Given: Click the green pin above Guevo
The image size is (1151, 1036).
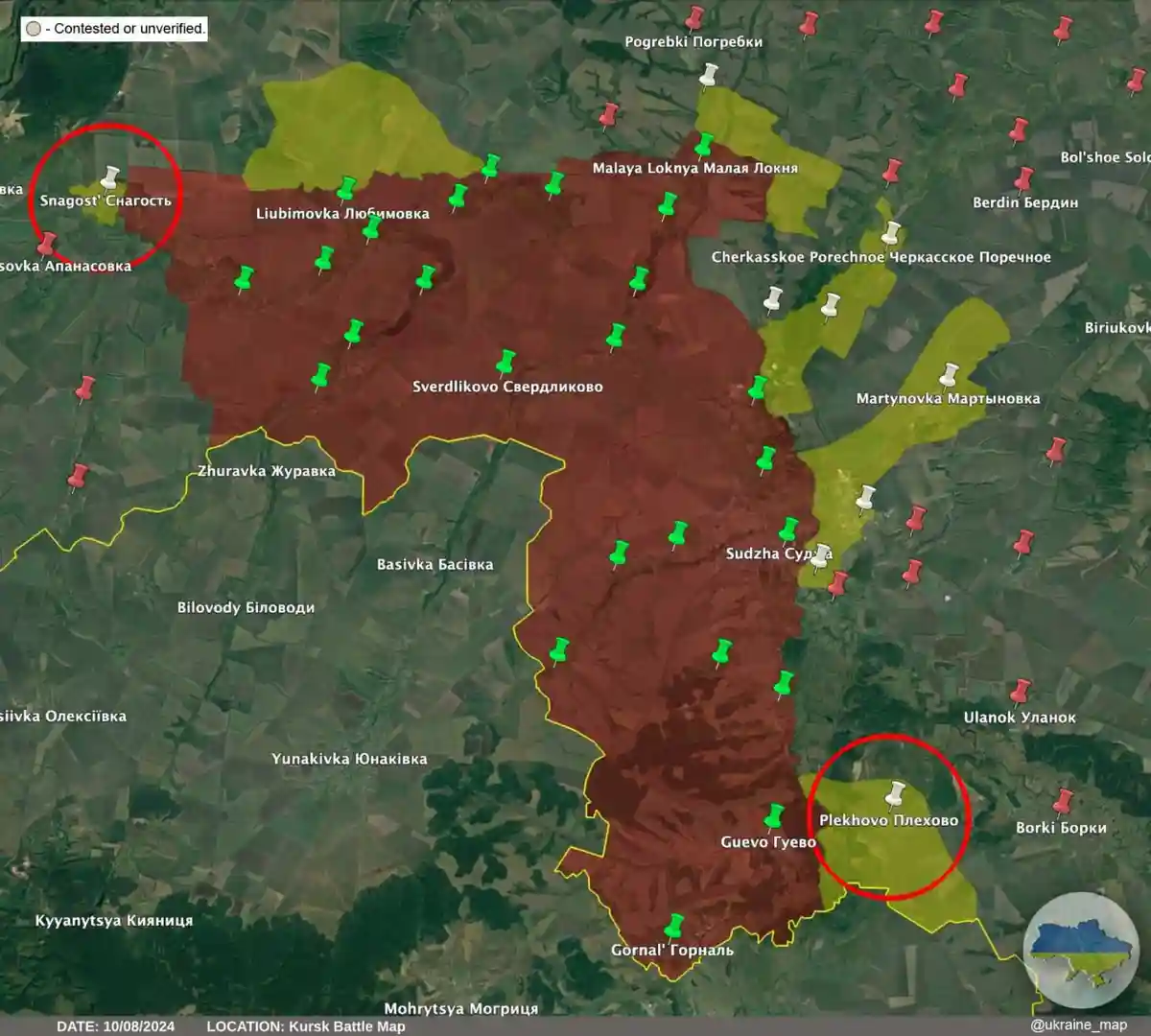Looking at the screenshot, I should tap(774, 816).
